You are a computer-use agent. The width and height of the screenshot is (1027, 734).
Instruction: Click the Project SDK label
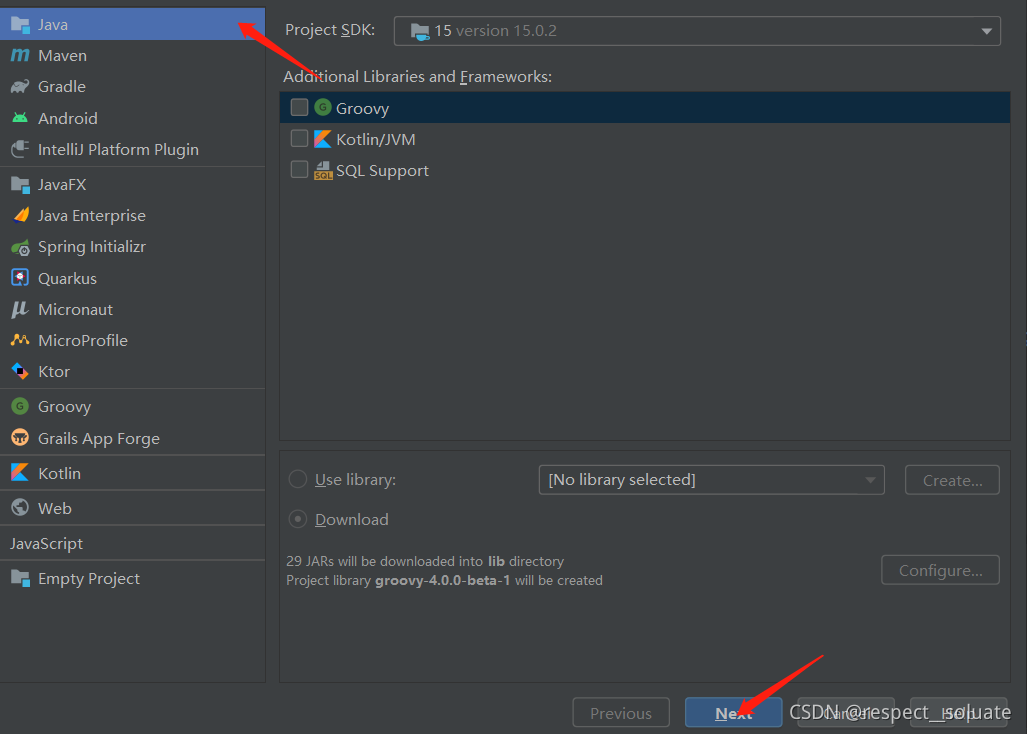[x=330, y=29]
